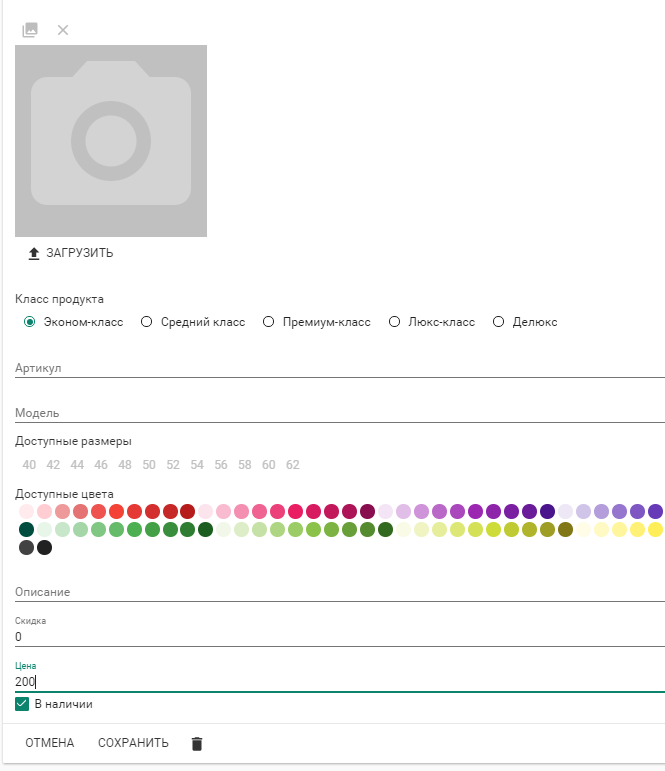Viewport: 665px width, 771px height.
Task: Pick the black color swatch
Action: tap(44, 547)
